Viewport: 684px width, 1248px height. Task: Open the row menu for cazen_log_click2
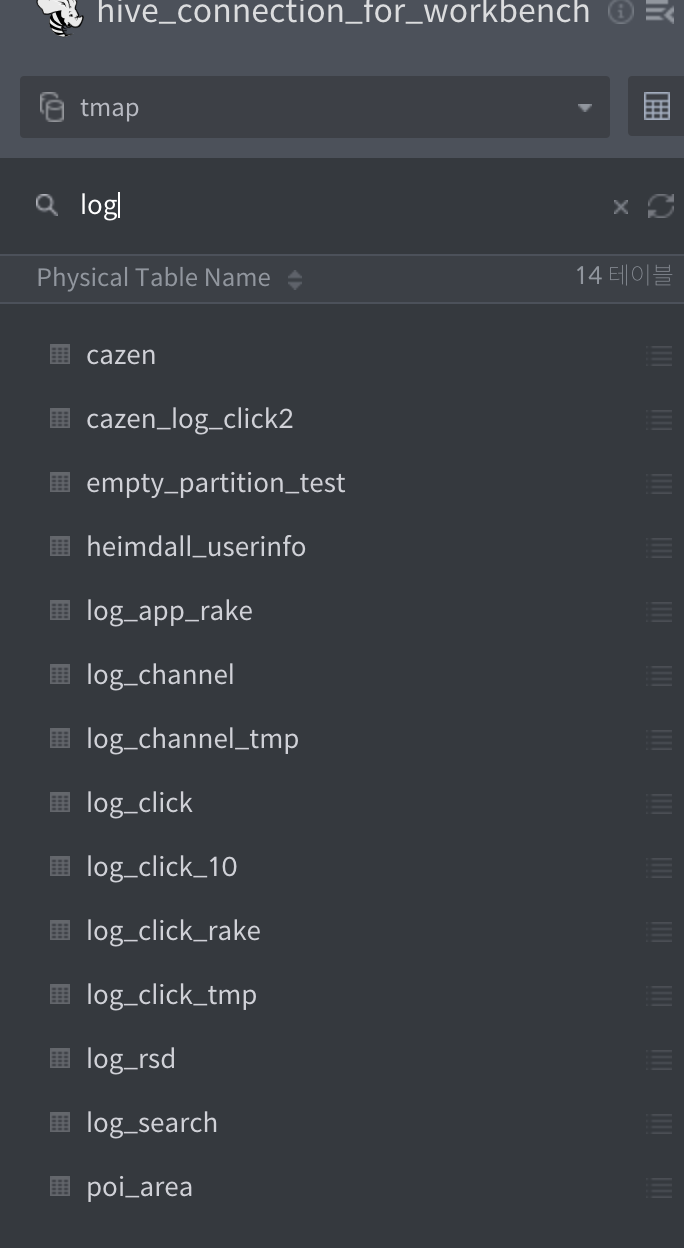tap(660, 419)
